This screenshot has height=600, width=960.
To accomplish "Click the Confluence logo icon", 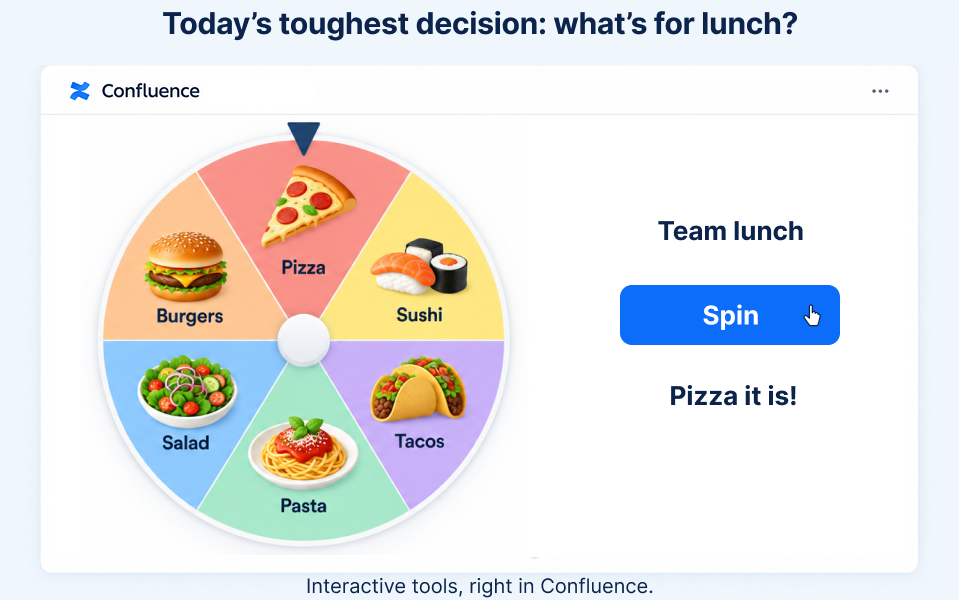I will (80, 91).
